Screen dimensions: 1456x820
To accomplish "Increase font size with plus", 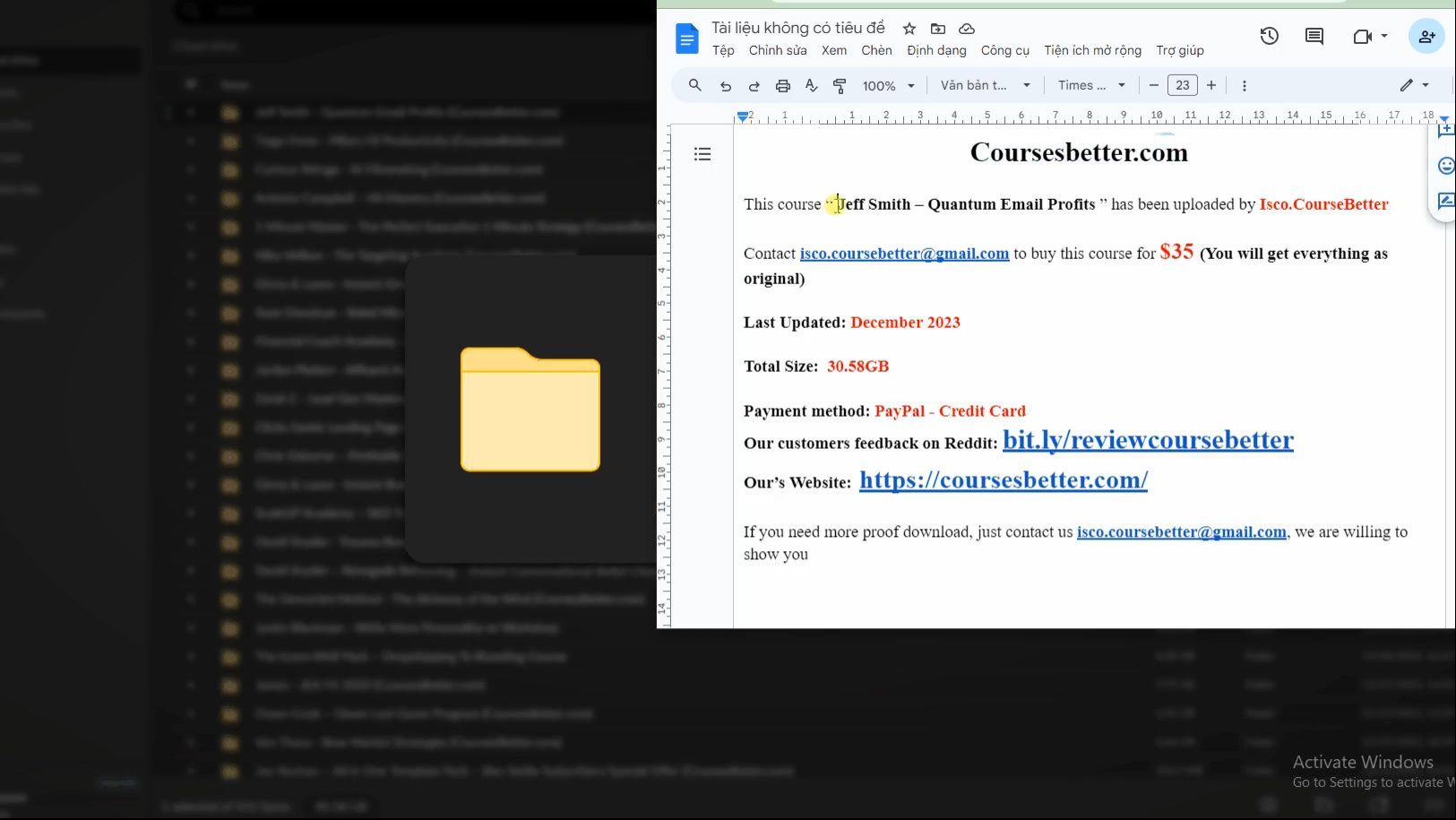I will [x=1211, y=85].
